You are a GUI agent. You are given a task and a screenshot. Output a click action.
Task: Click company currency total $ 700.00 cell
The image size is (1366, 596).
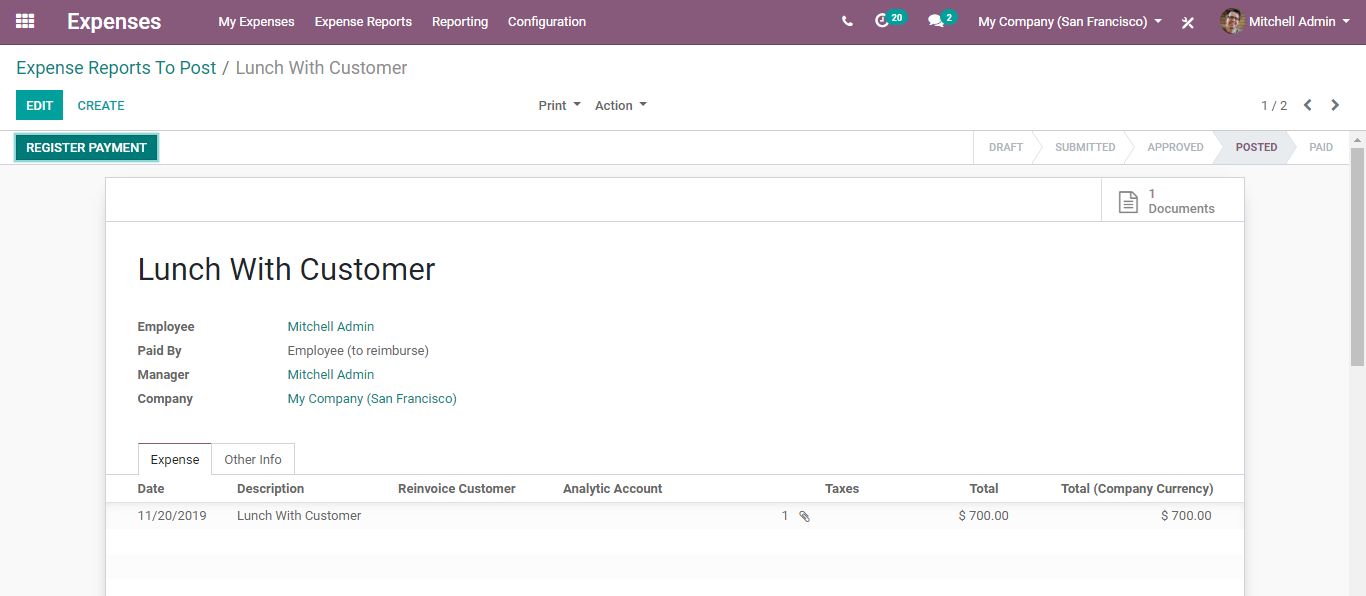point(1186,516)
